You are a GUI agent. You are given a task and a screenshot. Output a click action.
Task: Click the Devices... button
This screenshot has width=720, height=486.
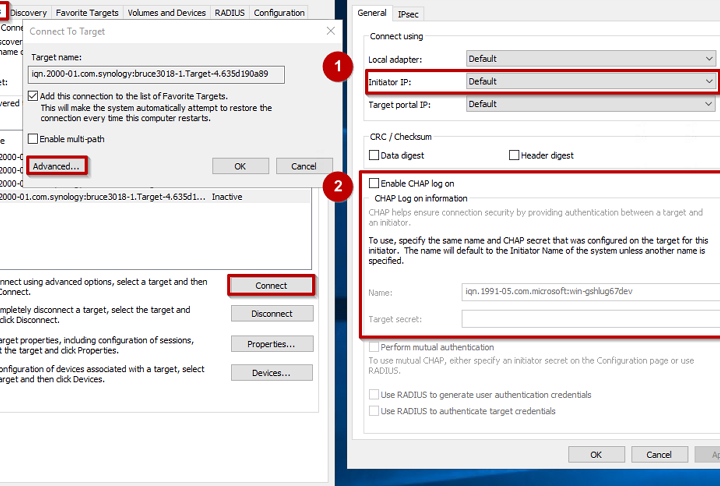point(271,373)
